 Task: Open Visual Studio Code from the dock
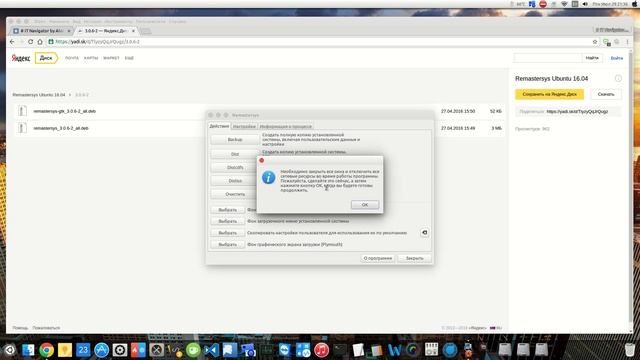coord(211,350)
